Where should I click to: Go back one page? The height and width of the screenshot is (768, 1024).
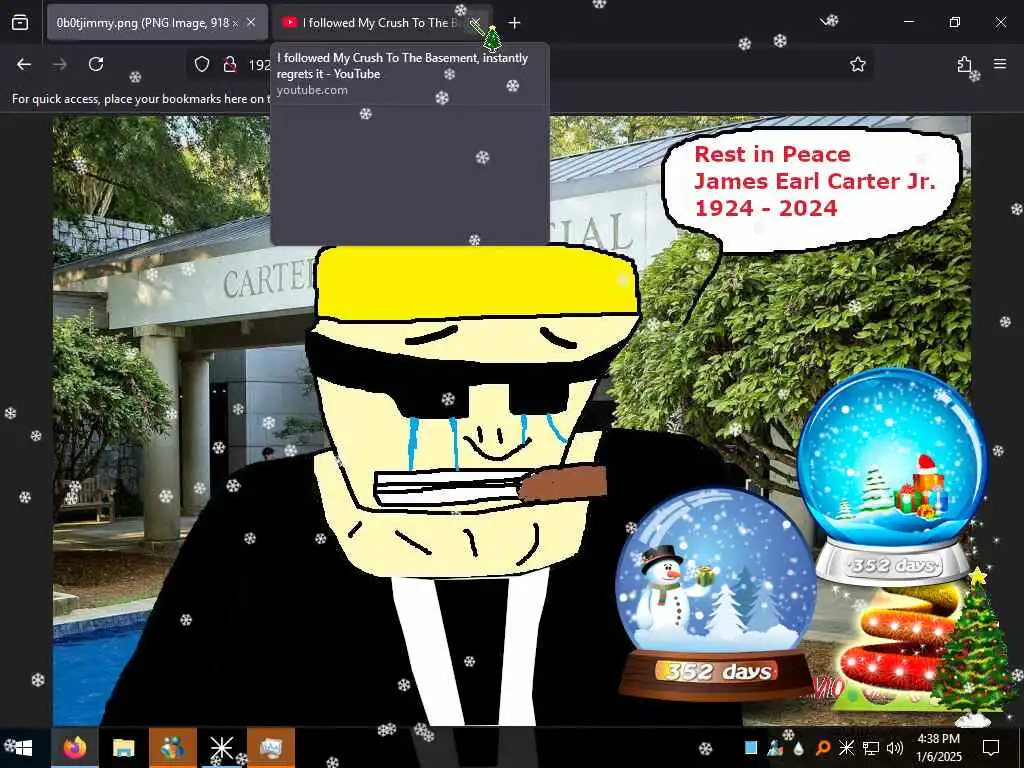[24, 64]
